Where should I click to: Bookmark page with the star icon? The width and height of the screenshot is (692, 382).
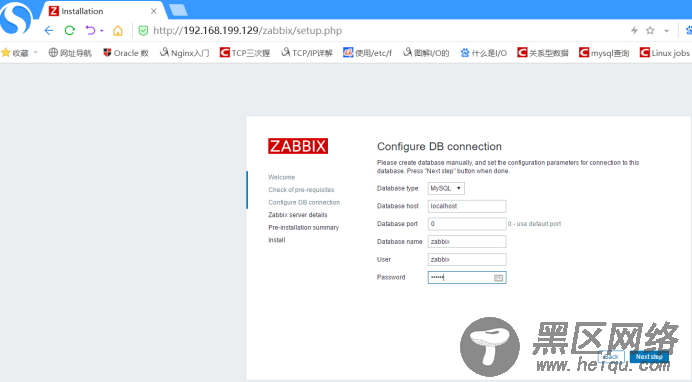point(650,30)
